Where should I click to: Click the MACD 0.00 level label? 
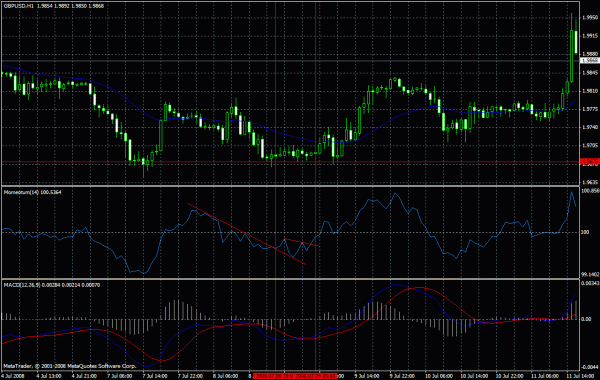587,319
